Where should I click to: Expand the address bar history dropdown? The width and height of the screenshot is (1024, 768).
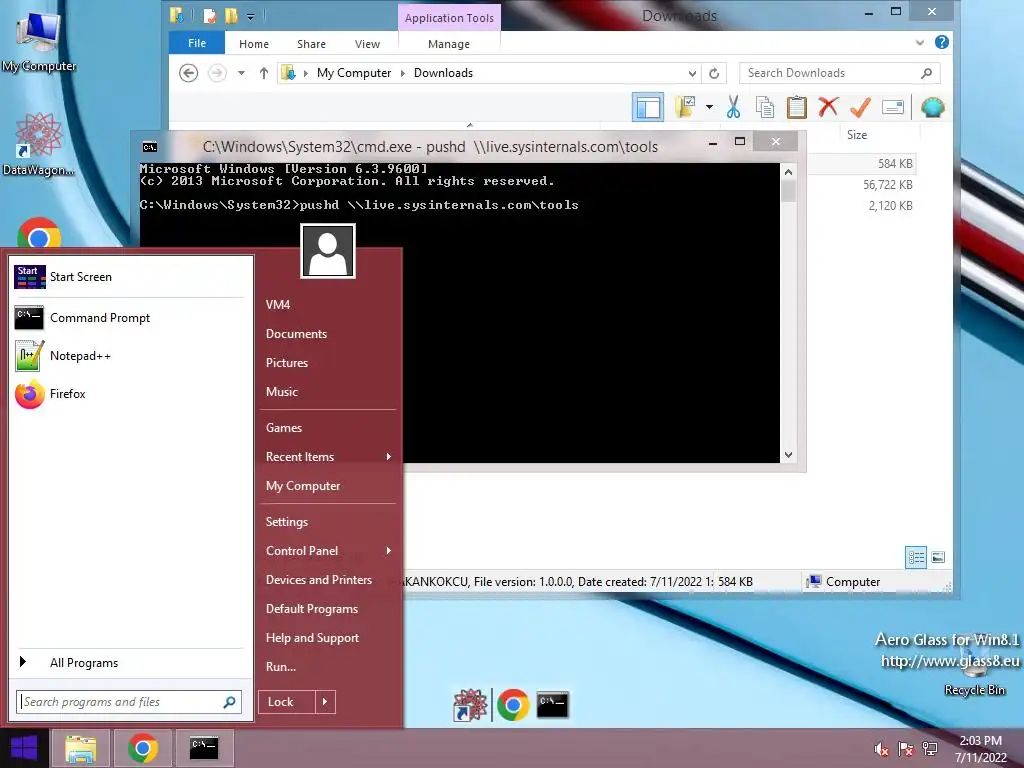coord(692,73)
